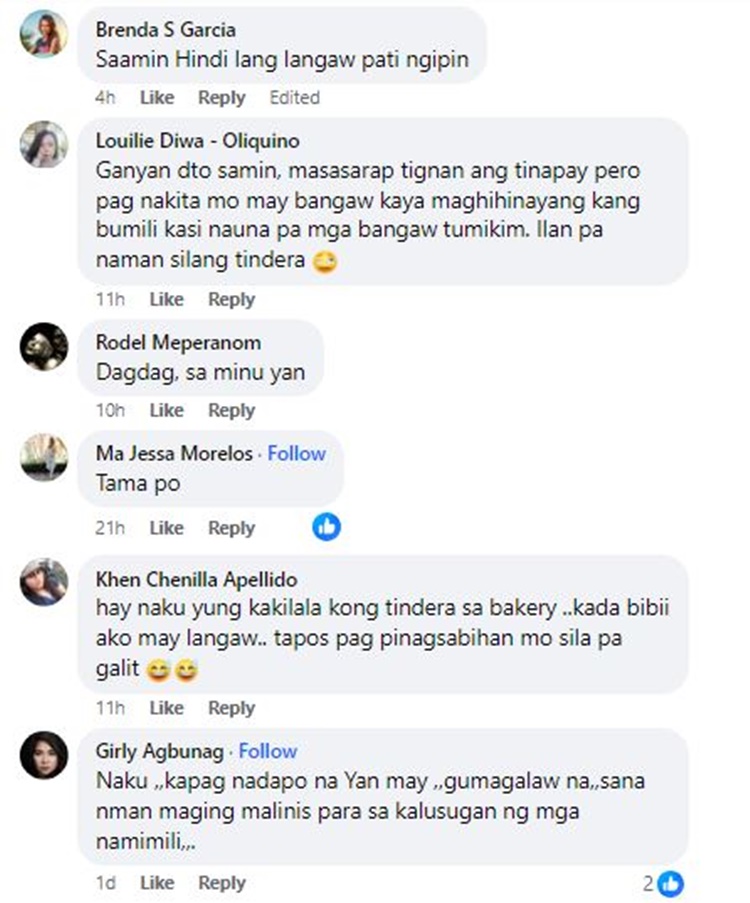
Task: Like Louilie Diwa - Oliquino's comment
Action: point(166,299)
